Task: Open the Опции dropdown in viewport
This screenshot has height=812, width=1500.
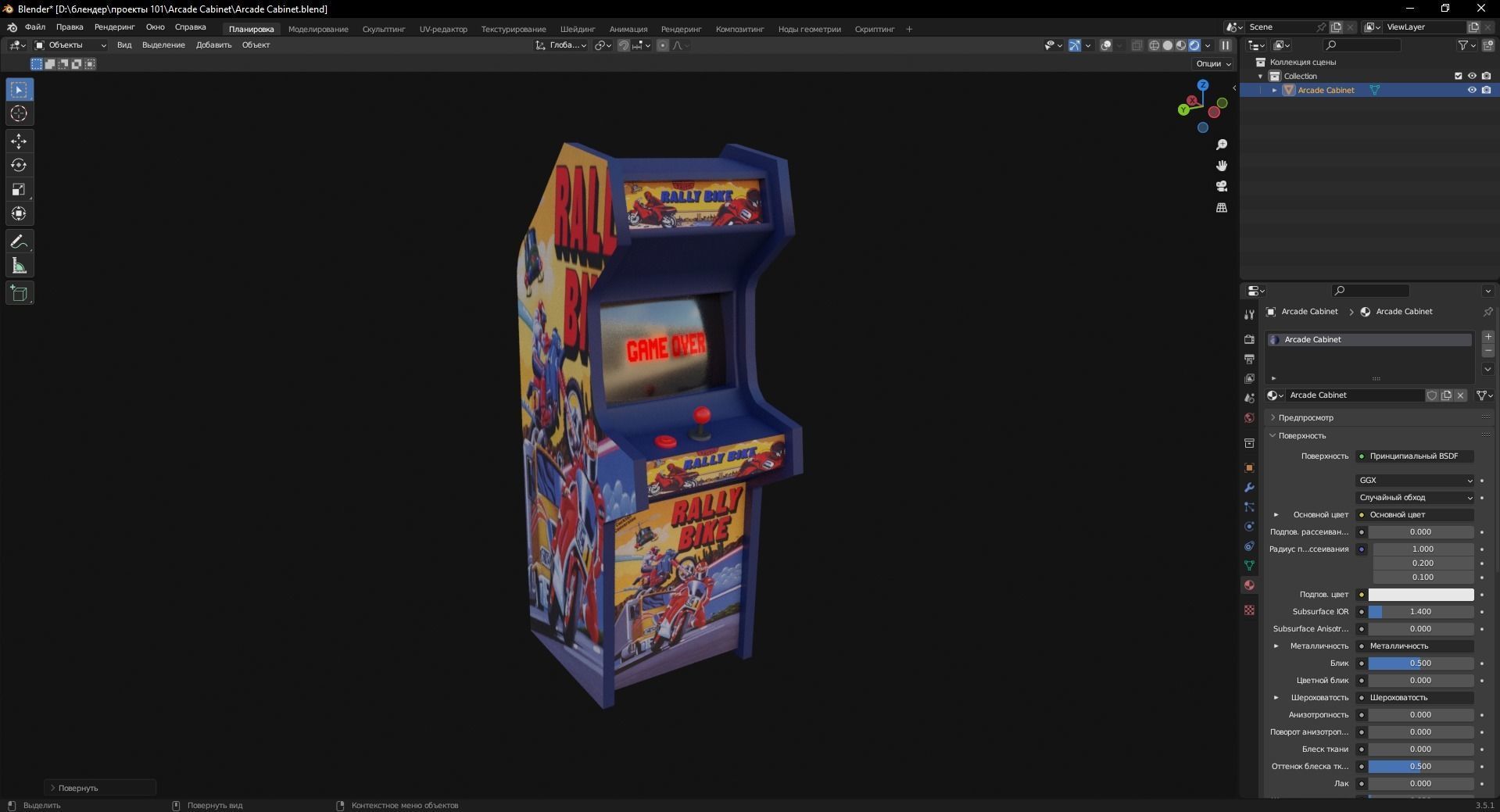Action: [x=1213, y=64]
